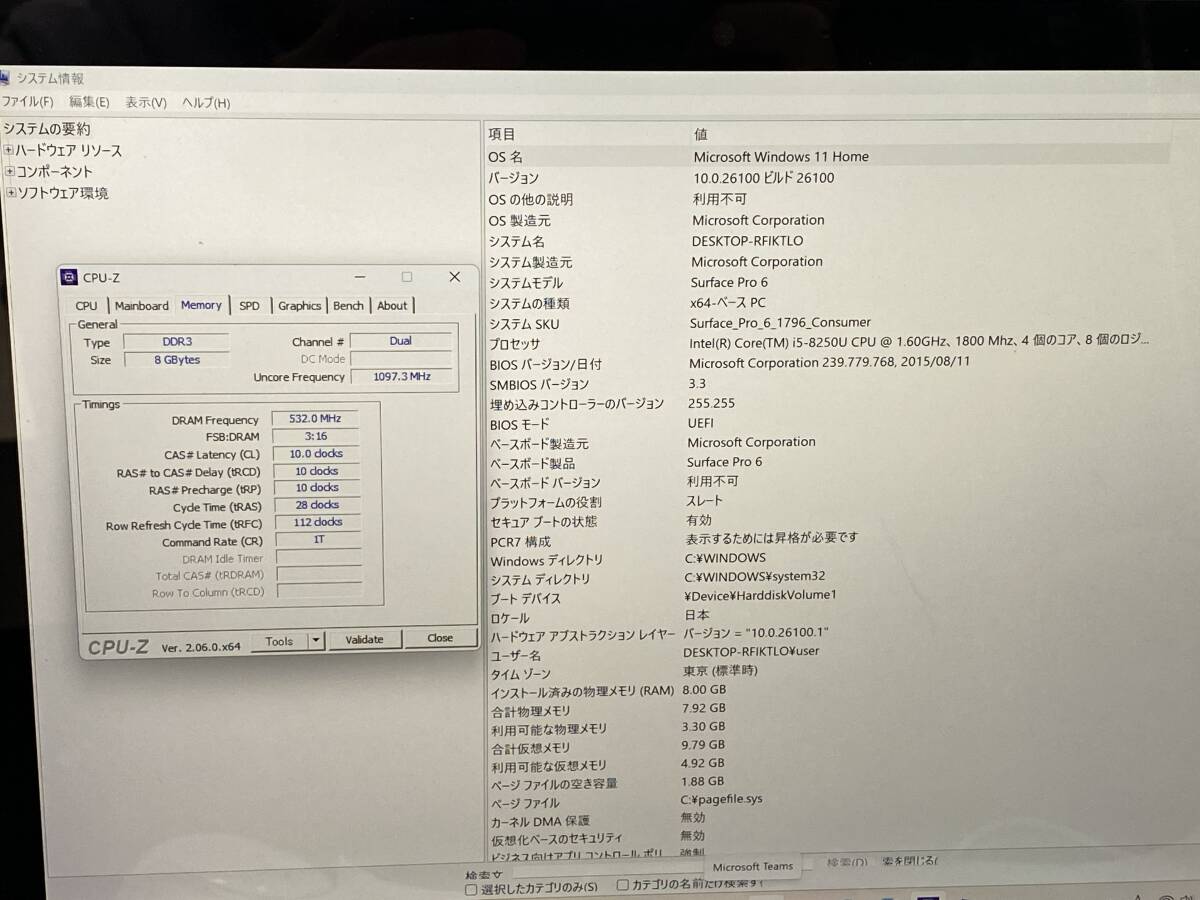Expand the コンポーネント node
The height and width of the screenshot is (900, 1200).
pos(10,172)
